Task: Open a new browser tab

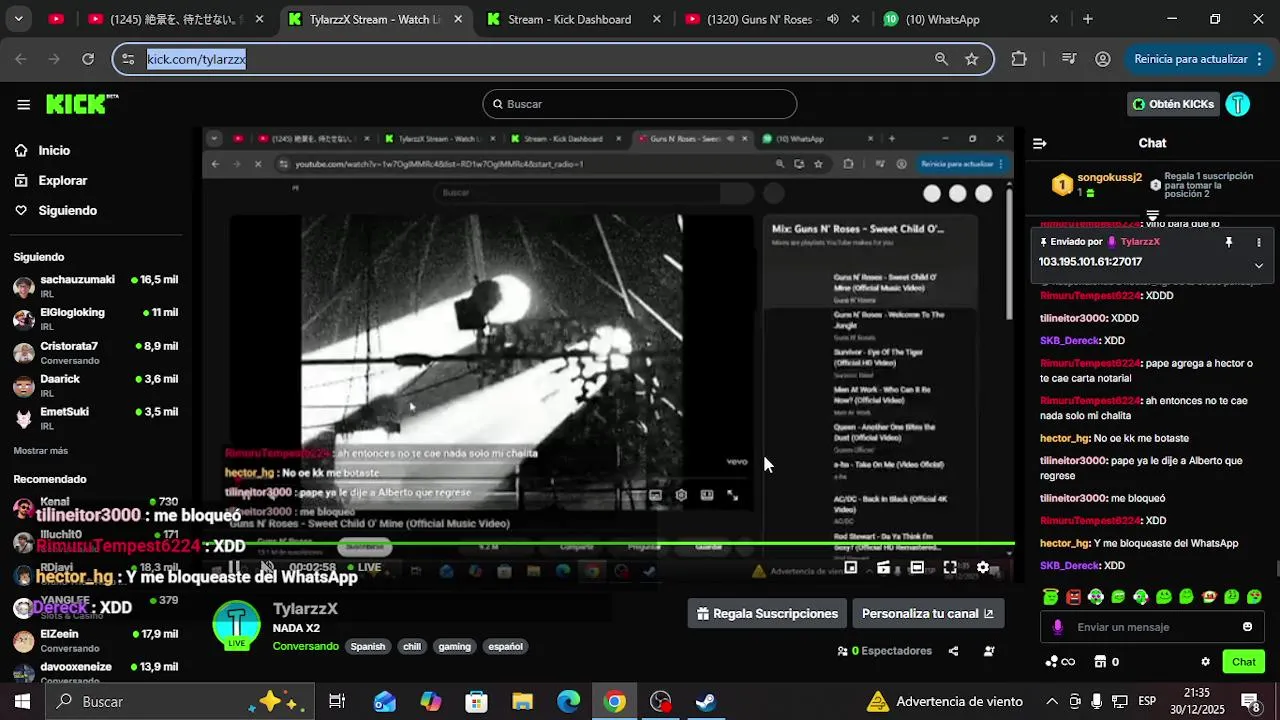Action: pos(1088,19)
